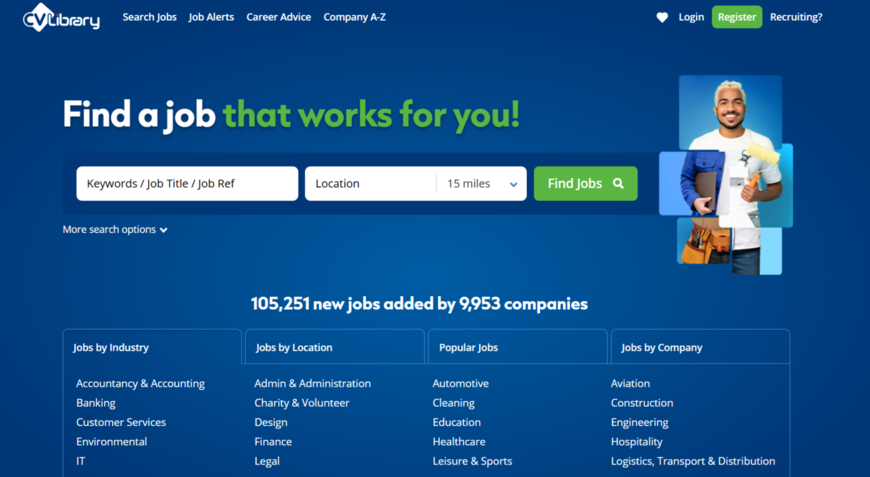Click the Find Jobs button
The height and width of the screenshot is (477, 870).
pyautogui.click(x=585, y=184)
